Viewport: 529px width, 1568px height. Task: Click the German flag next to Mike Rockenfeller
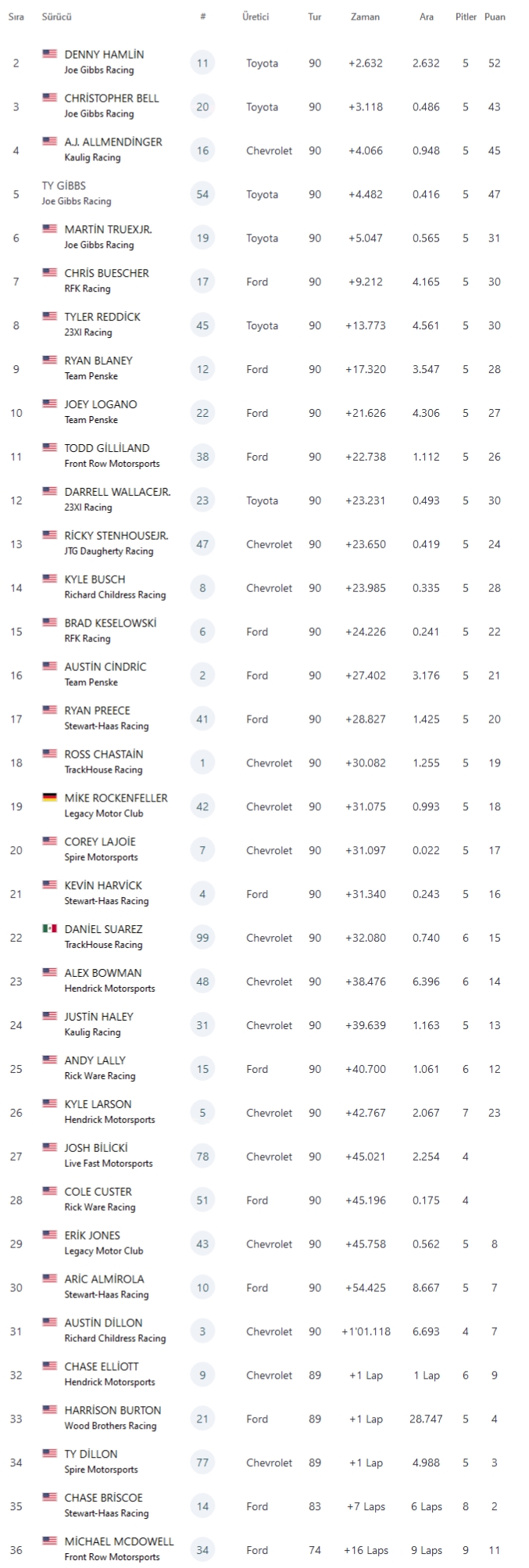pyautogui.click(x=50, y=798)
